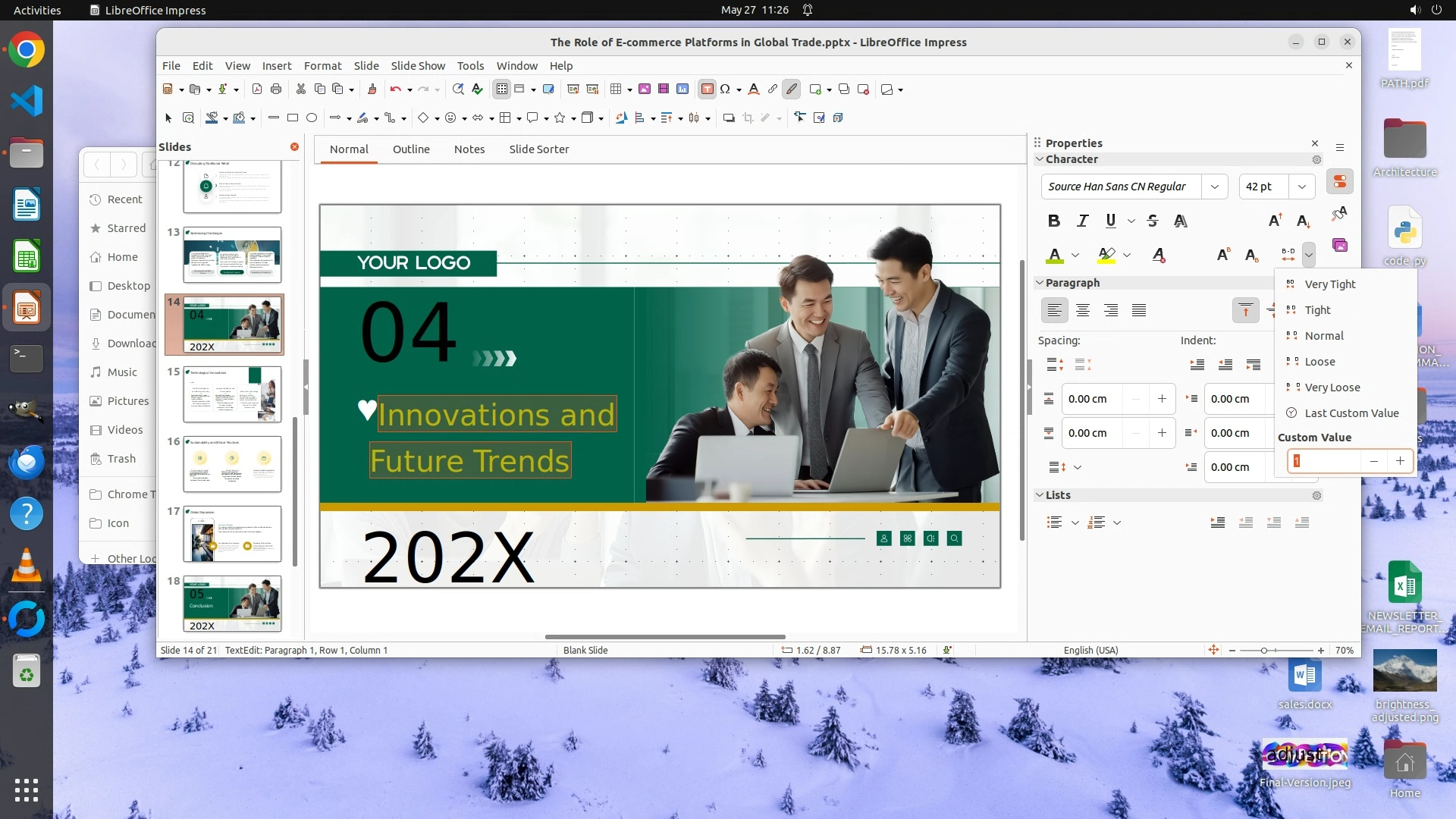
Task: Open the Slide Show menu
Action: coord(417,66)
